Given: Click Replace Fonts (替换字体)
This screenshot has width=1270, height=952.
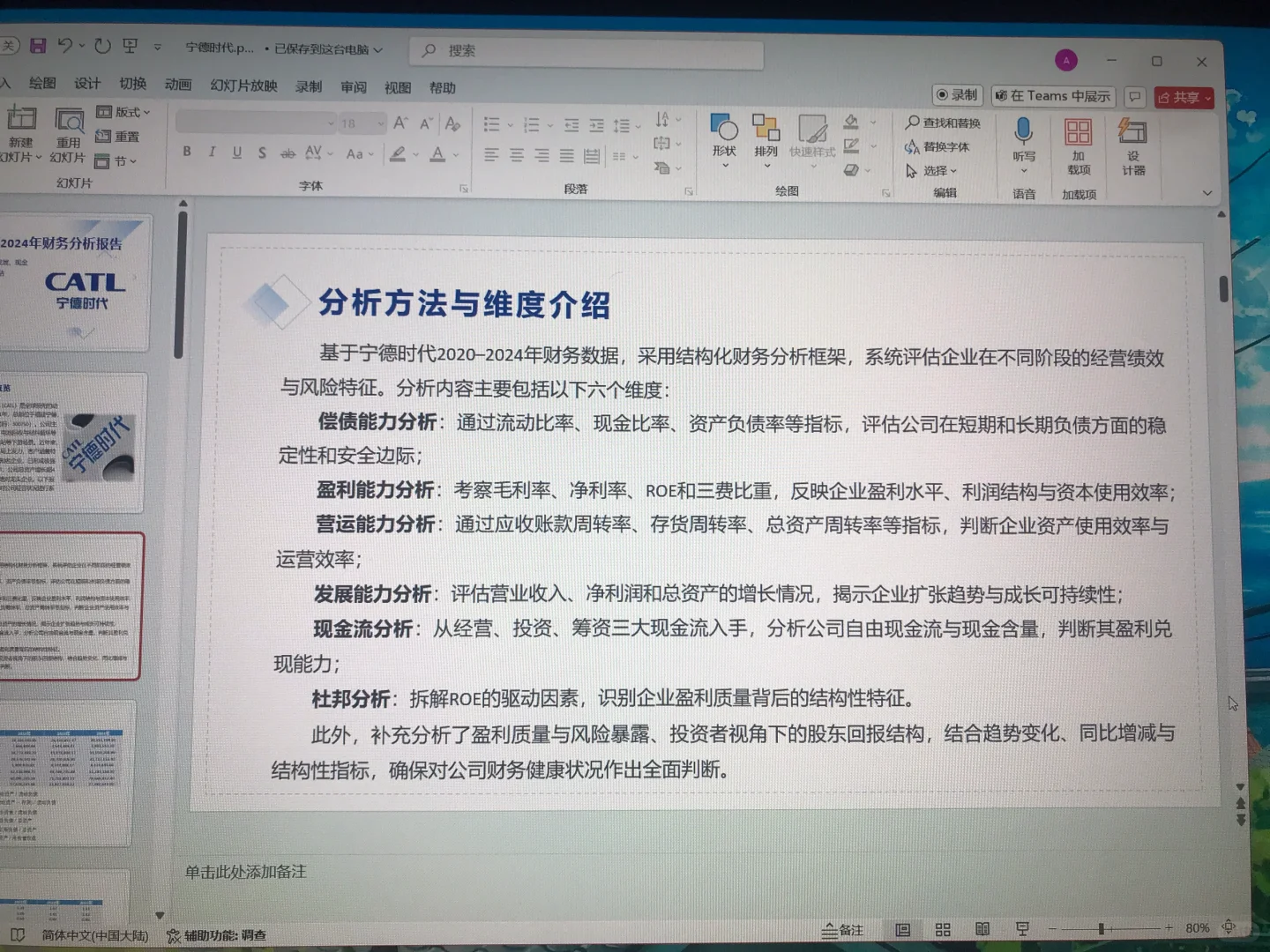Looking at the screenshot, I should (938, 146).
